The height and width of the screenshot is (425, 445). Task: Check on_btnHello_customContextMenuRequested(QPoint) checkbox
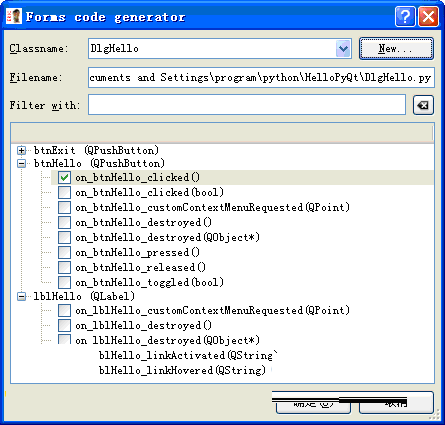pyautogui.click(x=64, y=207)
